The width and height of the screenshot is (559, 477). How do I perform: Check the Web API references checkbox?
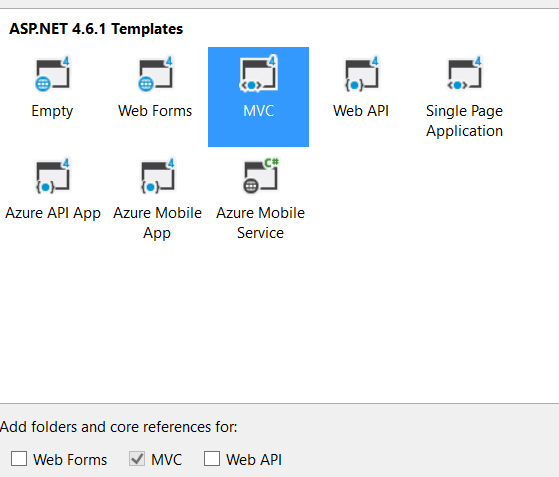click(212, 458)
